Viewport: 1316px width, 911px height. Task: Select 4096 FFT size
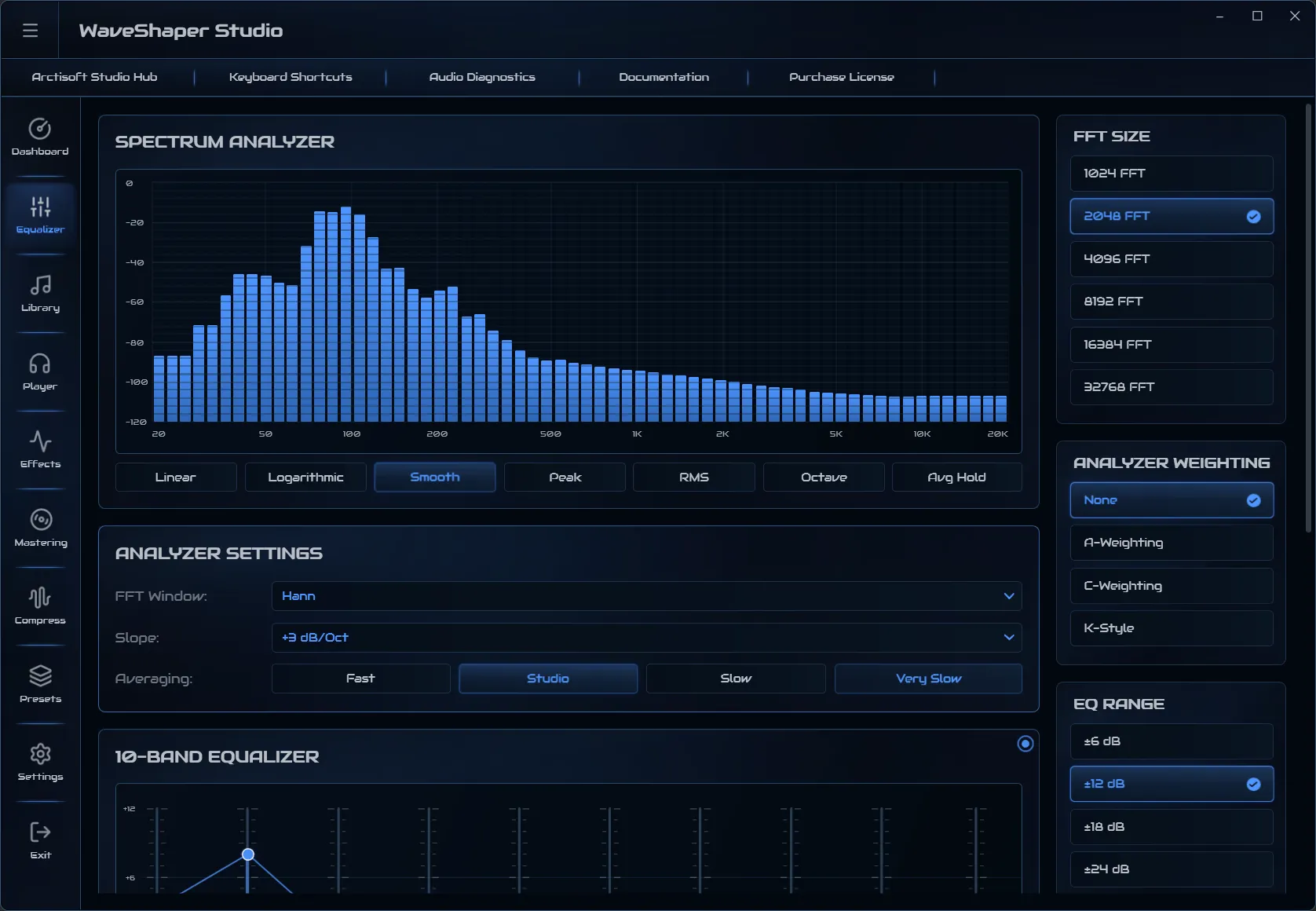[1172, 259]
